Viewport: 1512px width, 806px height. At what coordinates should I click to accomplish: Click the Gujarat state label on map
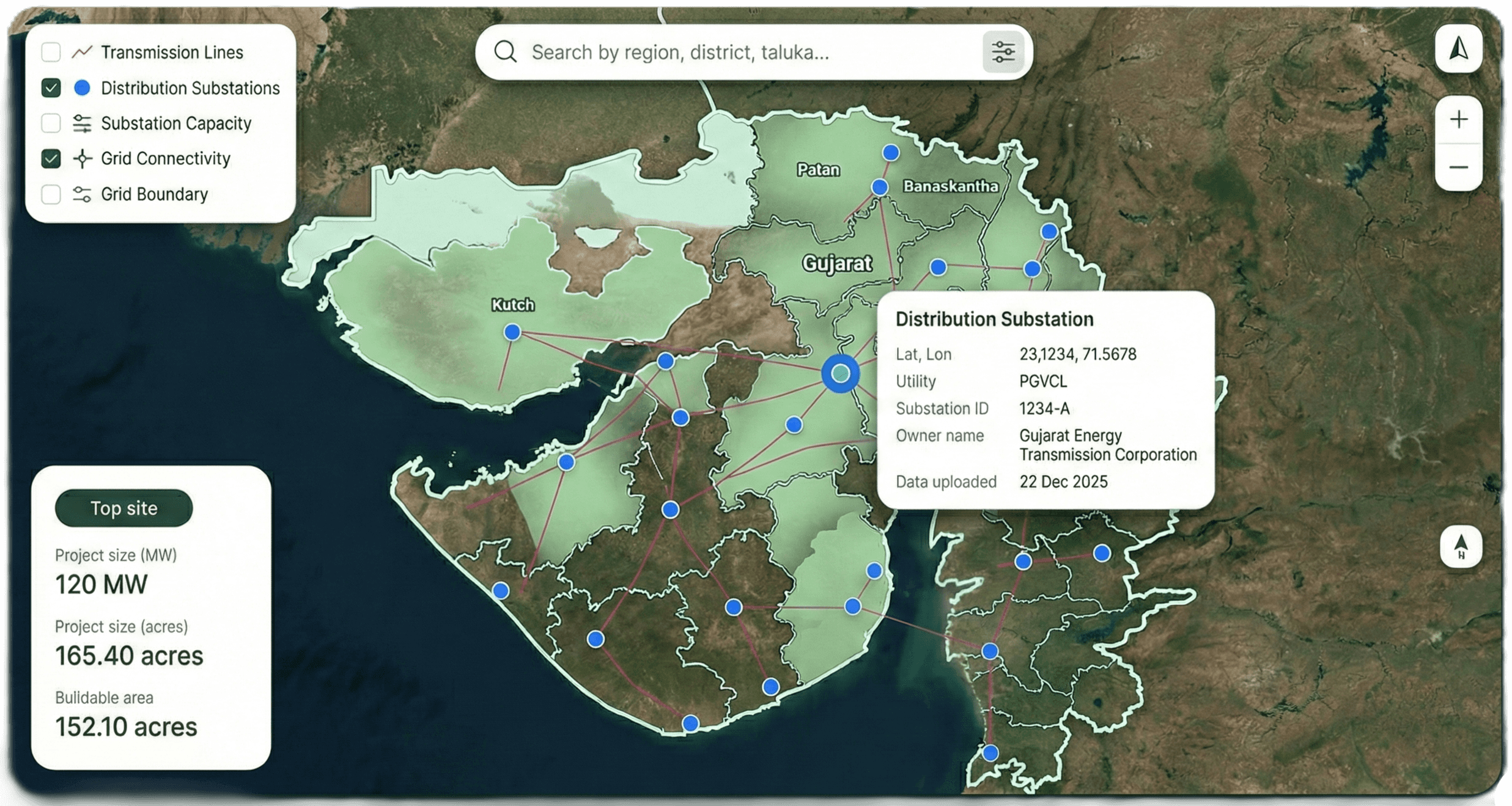coord(836,263)
